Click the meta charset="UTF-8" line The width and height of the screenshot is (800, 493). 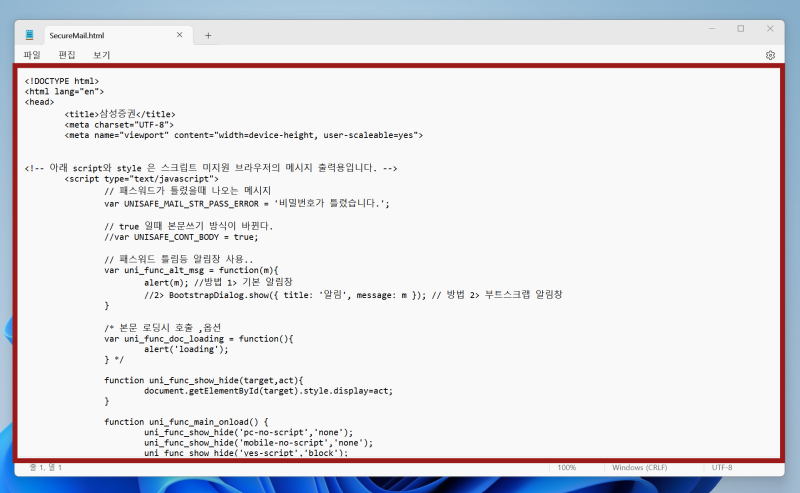pos(119,125)
